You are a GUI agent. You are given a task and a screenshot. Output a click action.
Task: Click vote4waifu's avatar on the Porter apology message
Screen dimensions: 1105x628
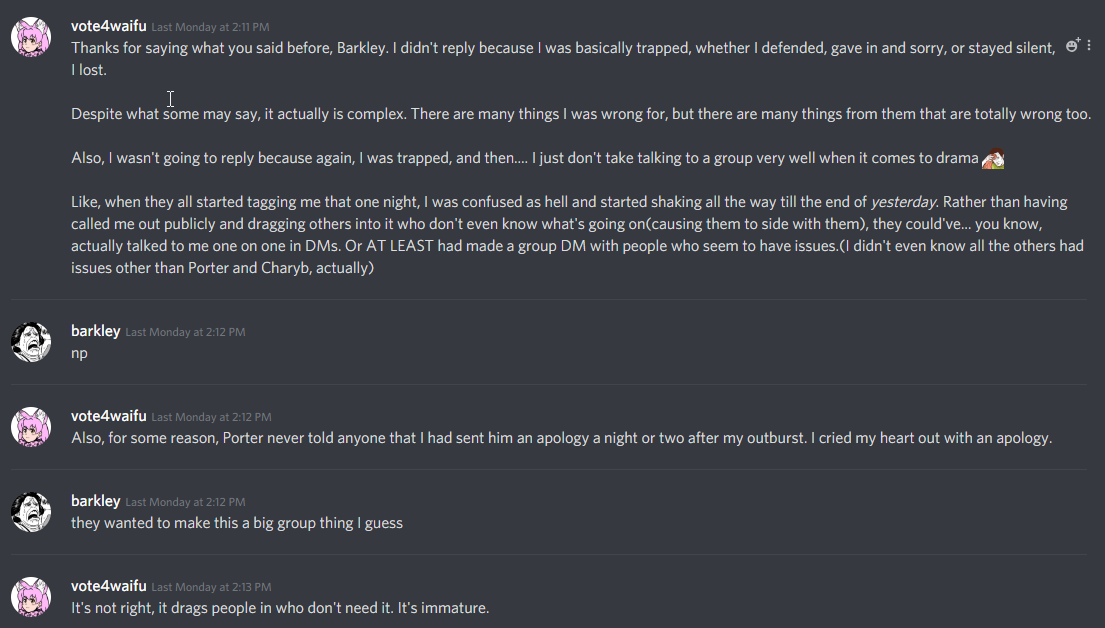pos(30,427)
